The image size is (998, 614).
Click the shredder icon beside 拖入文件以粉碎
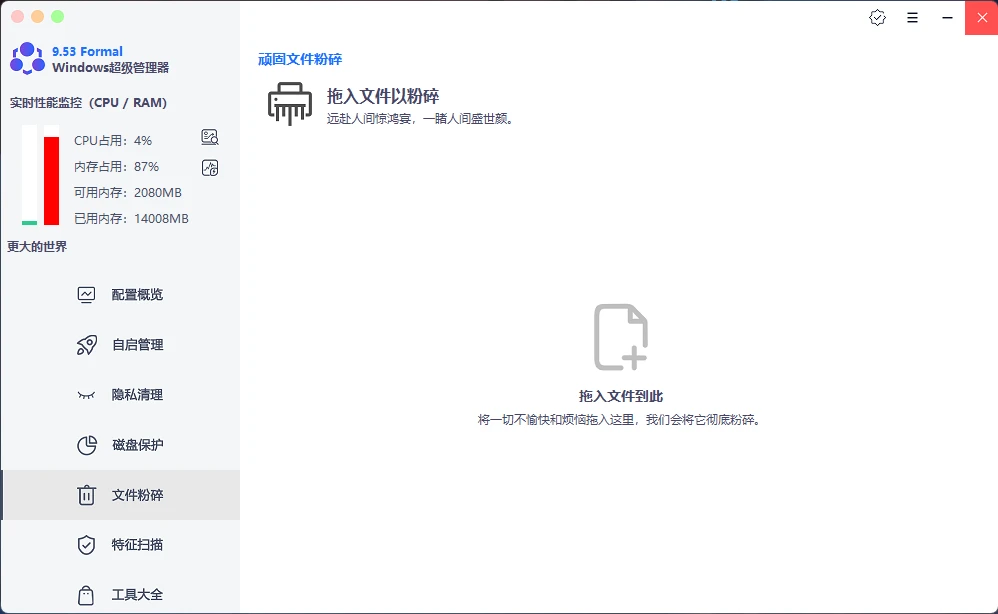[289, 103]
